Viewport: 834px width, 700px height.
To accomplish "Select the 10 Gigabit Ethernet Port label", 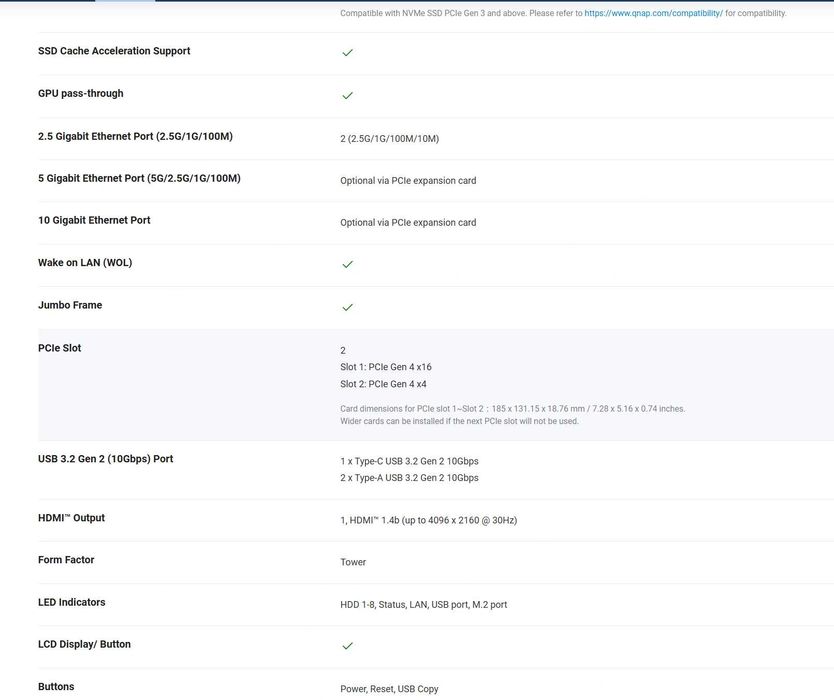I will click(94, 220).
